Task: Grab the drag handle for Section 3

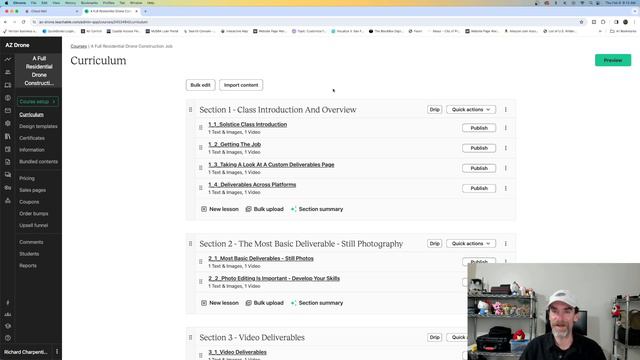Action: [191, 338]
